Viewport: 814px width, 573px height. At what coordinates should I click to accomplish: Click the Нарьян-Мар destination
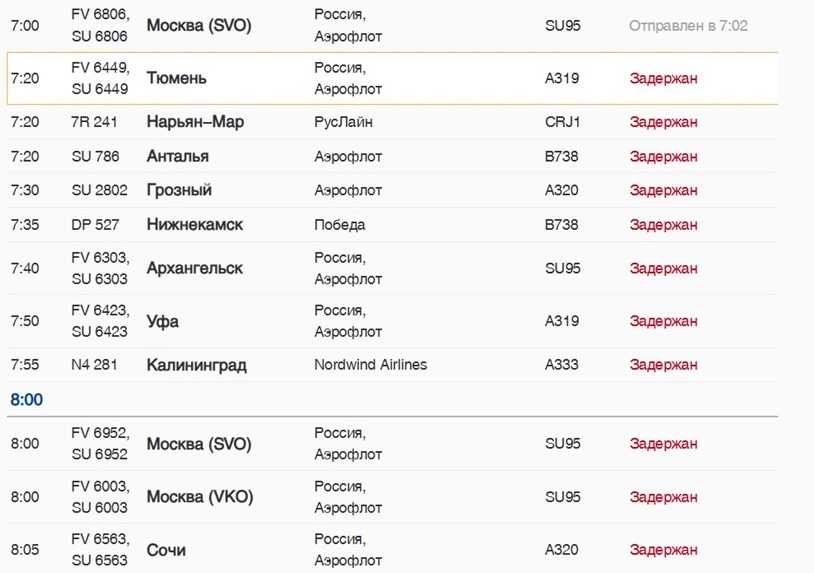click(x=195, y=122)
